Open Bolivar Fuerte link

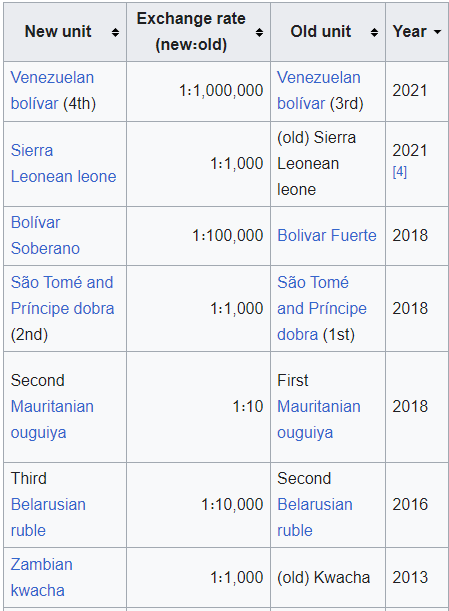point(327,235)
